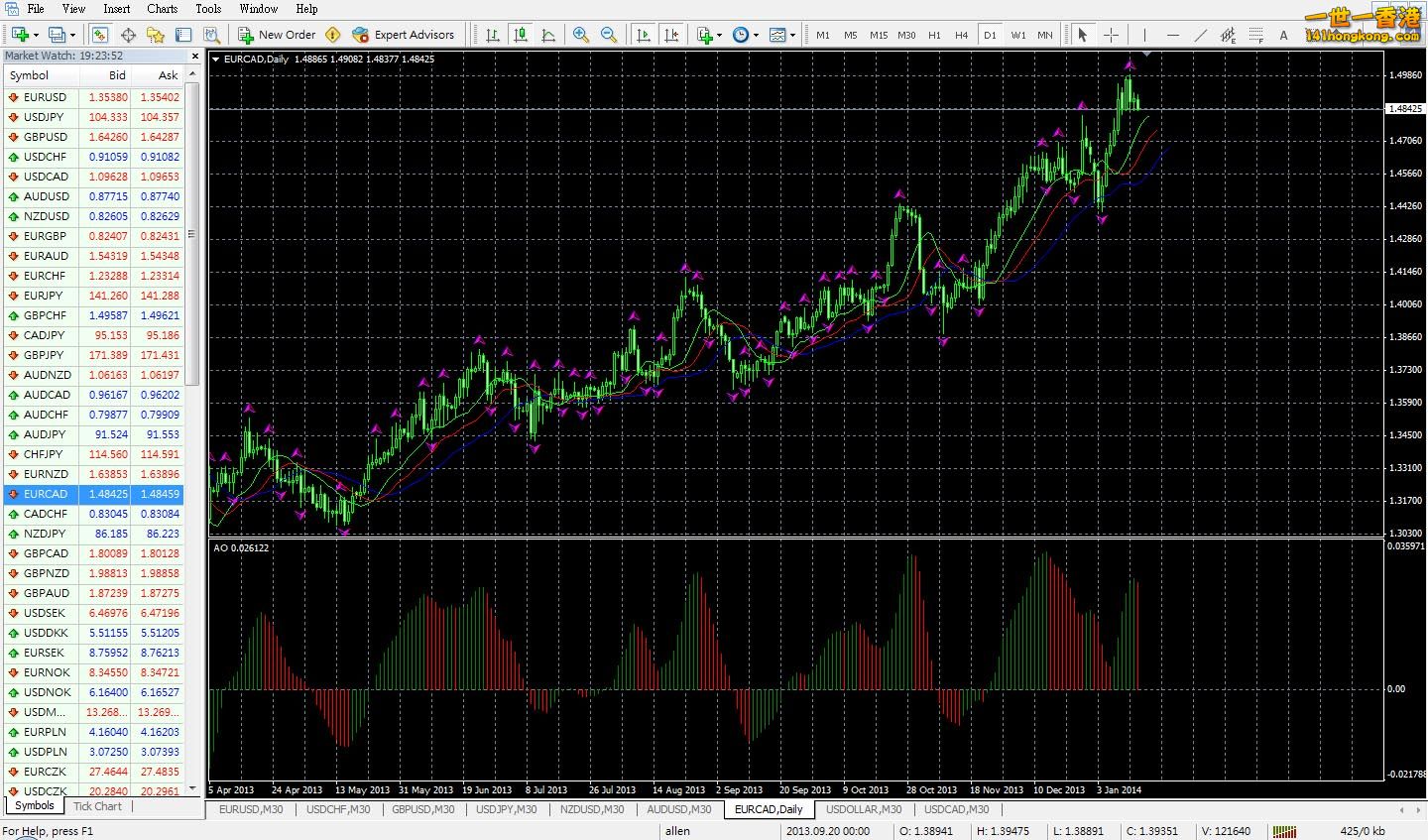Click the Templates icon
This screenshot has height=840, width=1428.
click(x=777, y=35)
